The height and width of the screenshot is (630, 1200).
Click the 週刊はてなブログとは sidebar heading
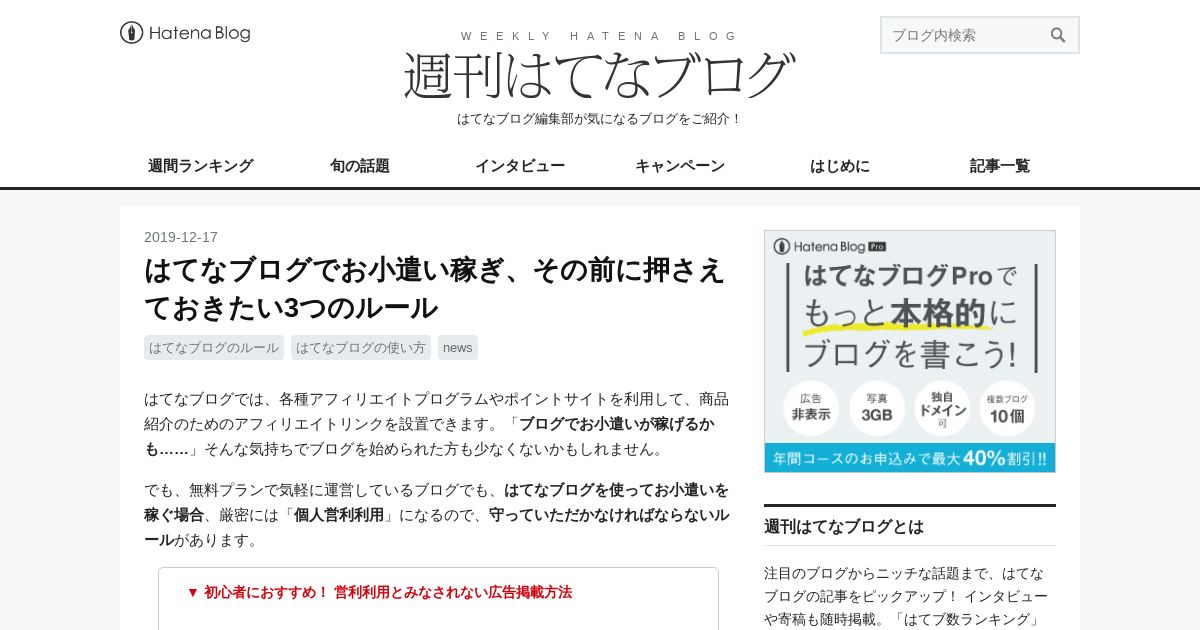click(x=844, y=526)
